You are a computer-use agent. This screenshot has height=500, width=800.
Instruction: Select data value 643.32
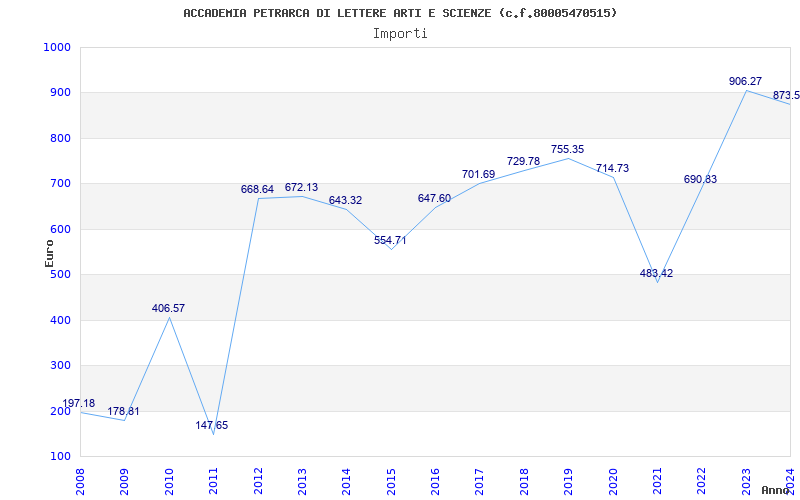coord(345,201)
